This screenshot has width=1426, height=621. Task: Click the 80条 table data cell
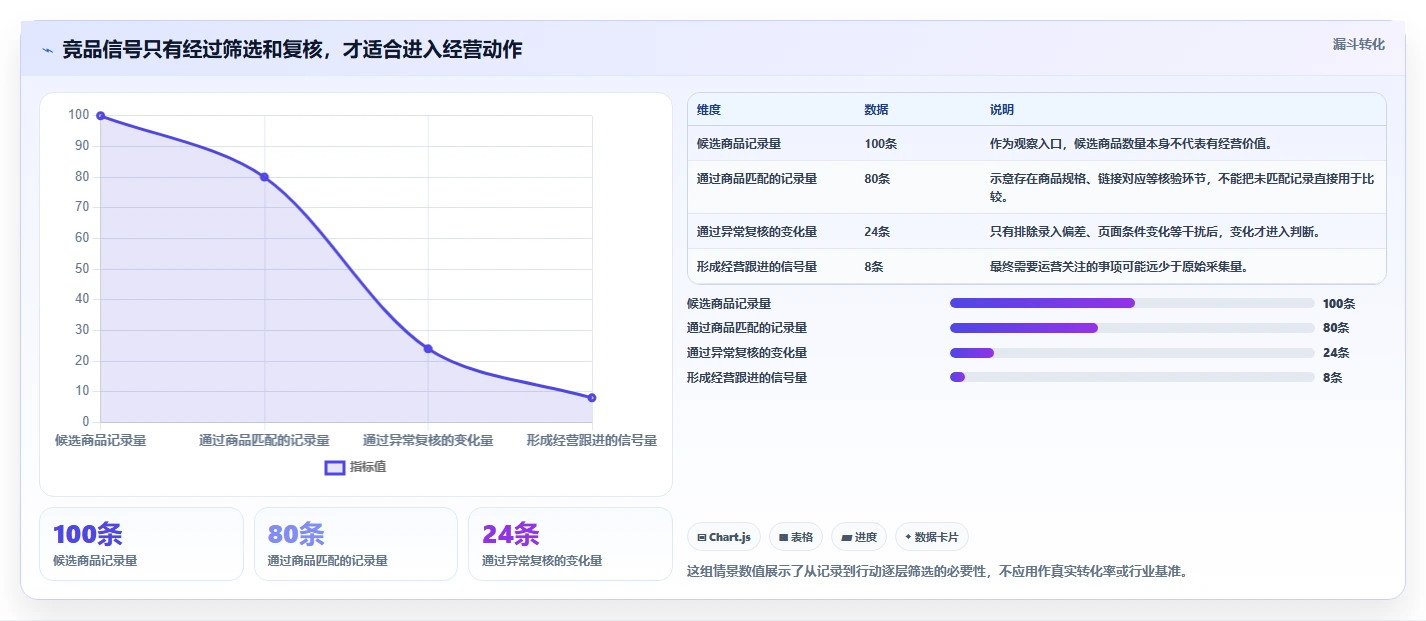pos(877,179)
